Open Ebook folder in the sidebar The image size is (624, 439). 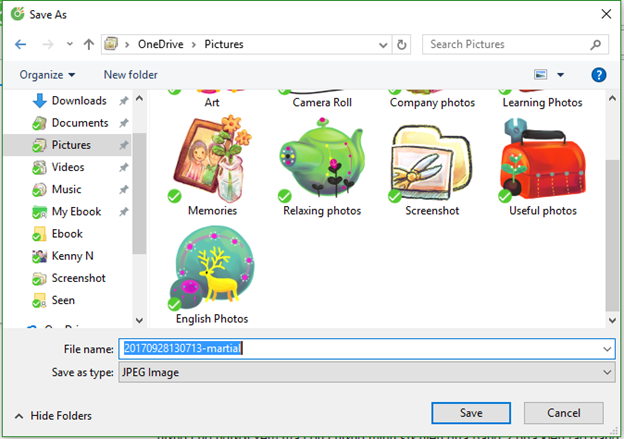click(67, 234)
